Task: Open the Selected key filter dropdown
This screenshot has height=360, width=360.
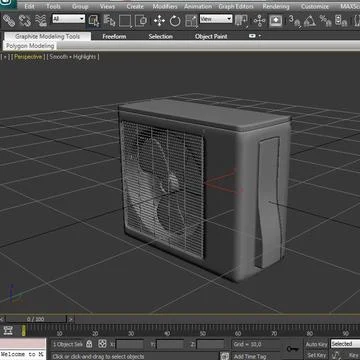Action: point(345,344)
